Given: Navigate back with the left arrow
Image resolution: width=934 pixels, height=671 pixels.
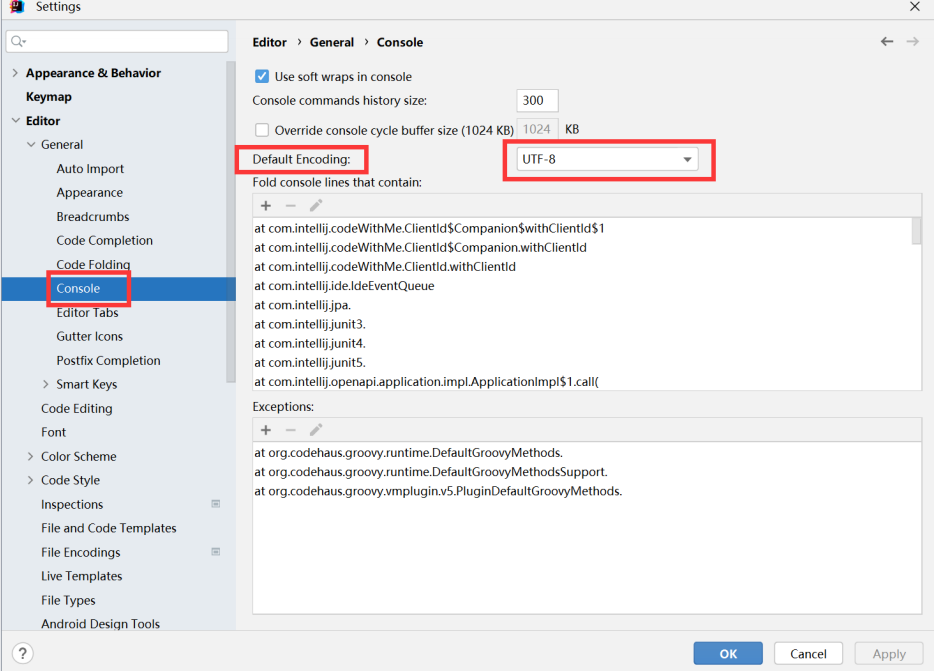Looking at the screenshot, I should point(887,42).
